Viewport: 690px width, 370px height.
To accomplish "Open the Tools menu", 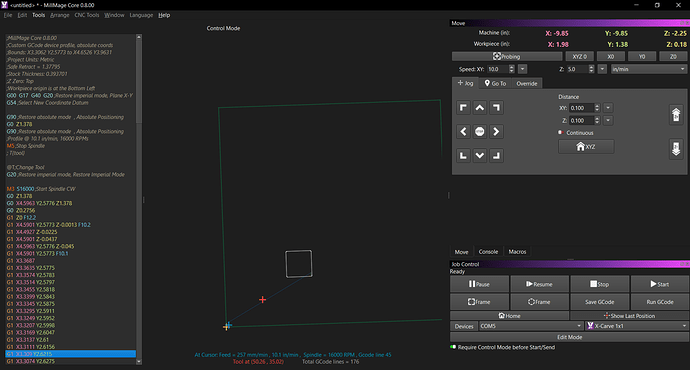I will [x=38, y=15].
